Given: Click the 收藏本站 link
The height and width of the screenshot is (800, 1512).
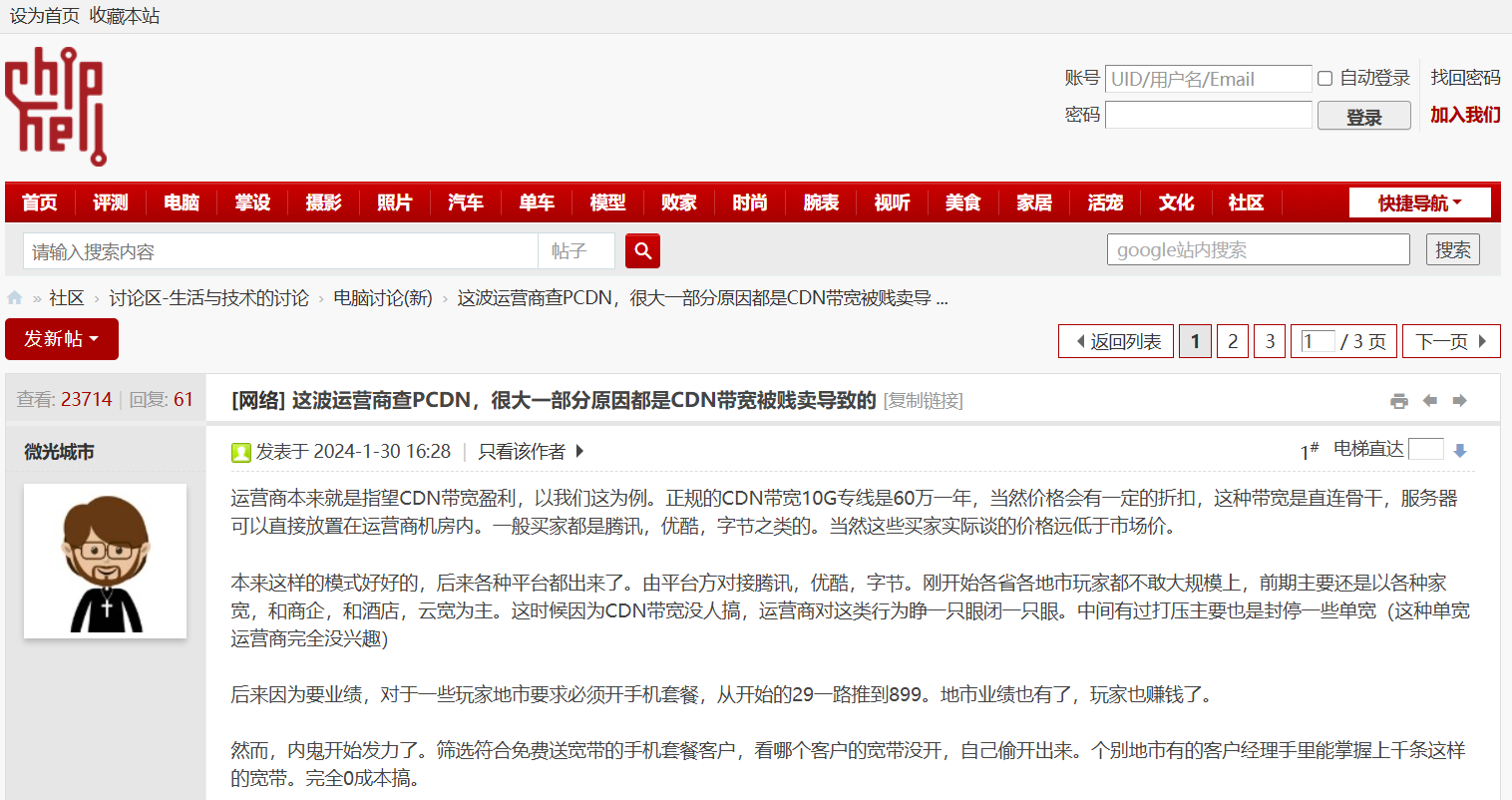Looking at the screenshot, I should coord(124,16).
